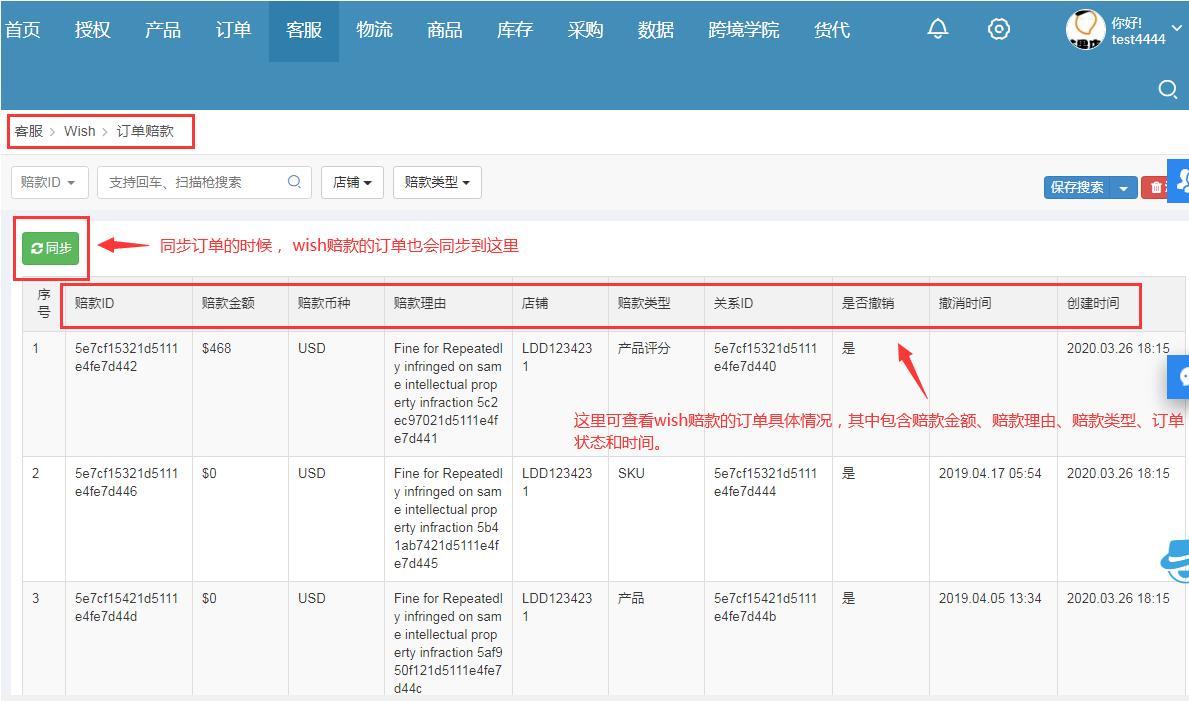This screenshot has width=1189, height=701.
Task: Click the 2019.04.17 05:54 revoke time
Action: coord(990,473)
